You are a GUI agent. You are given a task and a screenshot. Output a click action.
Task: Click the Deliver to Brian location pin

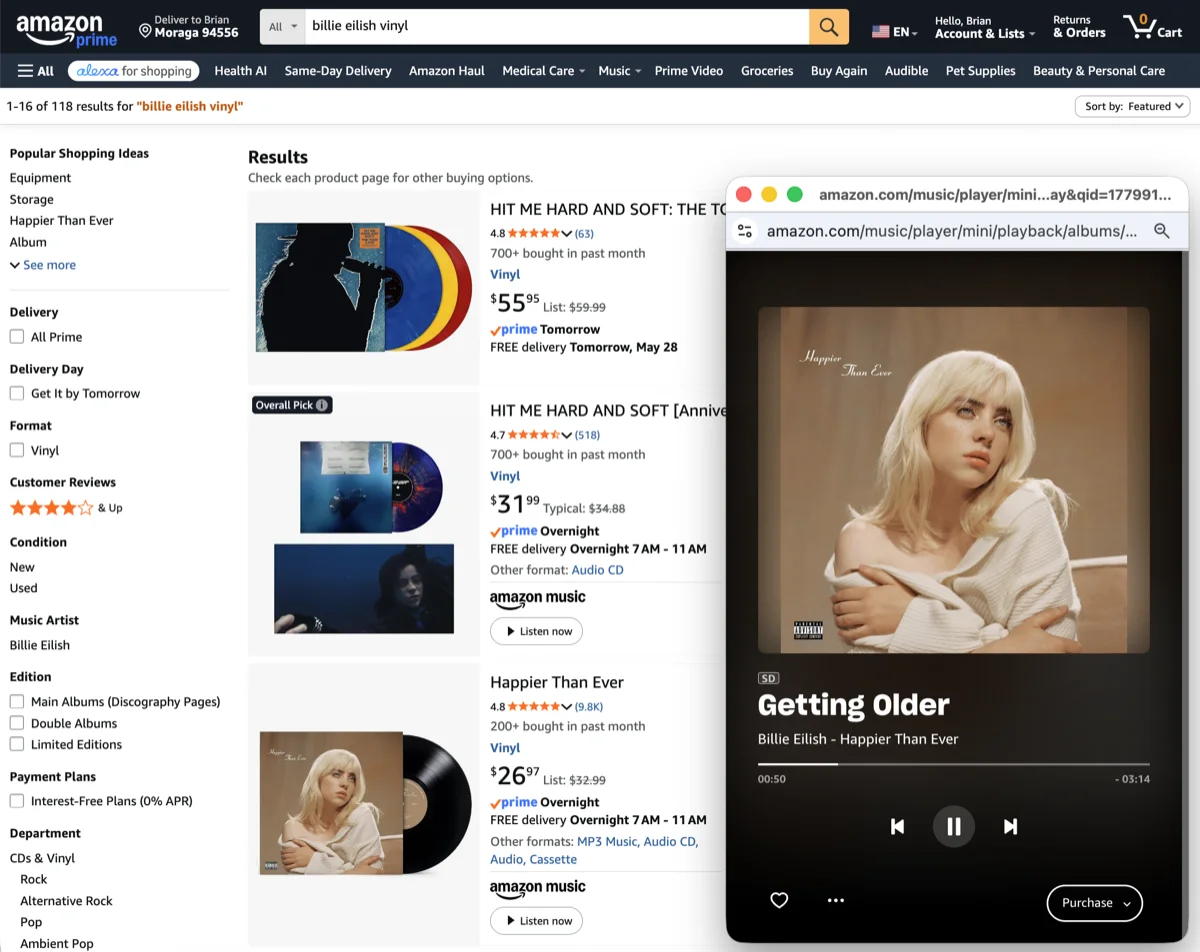click(145, 32)
